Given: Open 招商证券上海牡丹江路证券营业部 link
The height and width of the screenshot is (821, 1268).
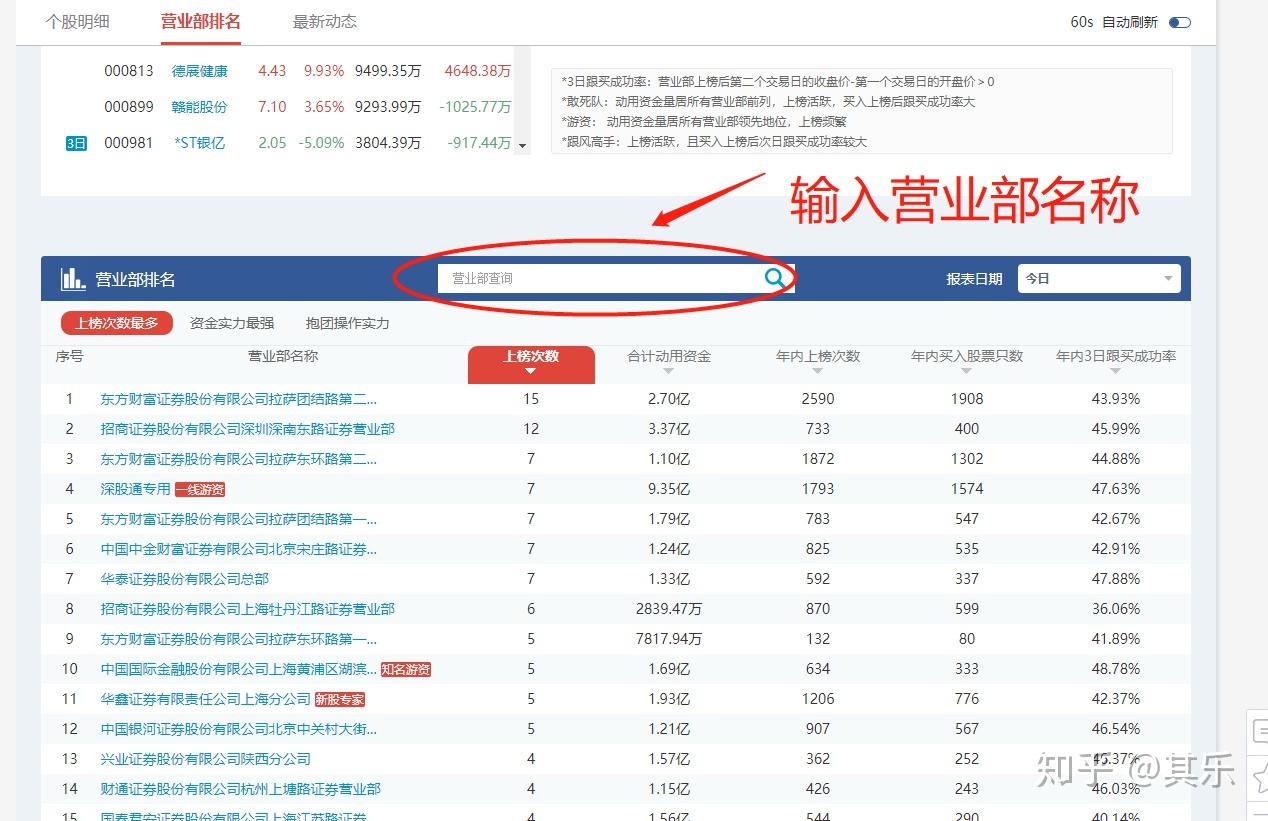Looking at the screenshot, I should tap(248, 609).
